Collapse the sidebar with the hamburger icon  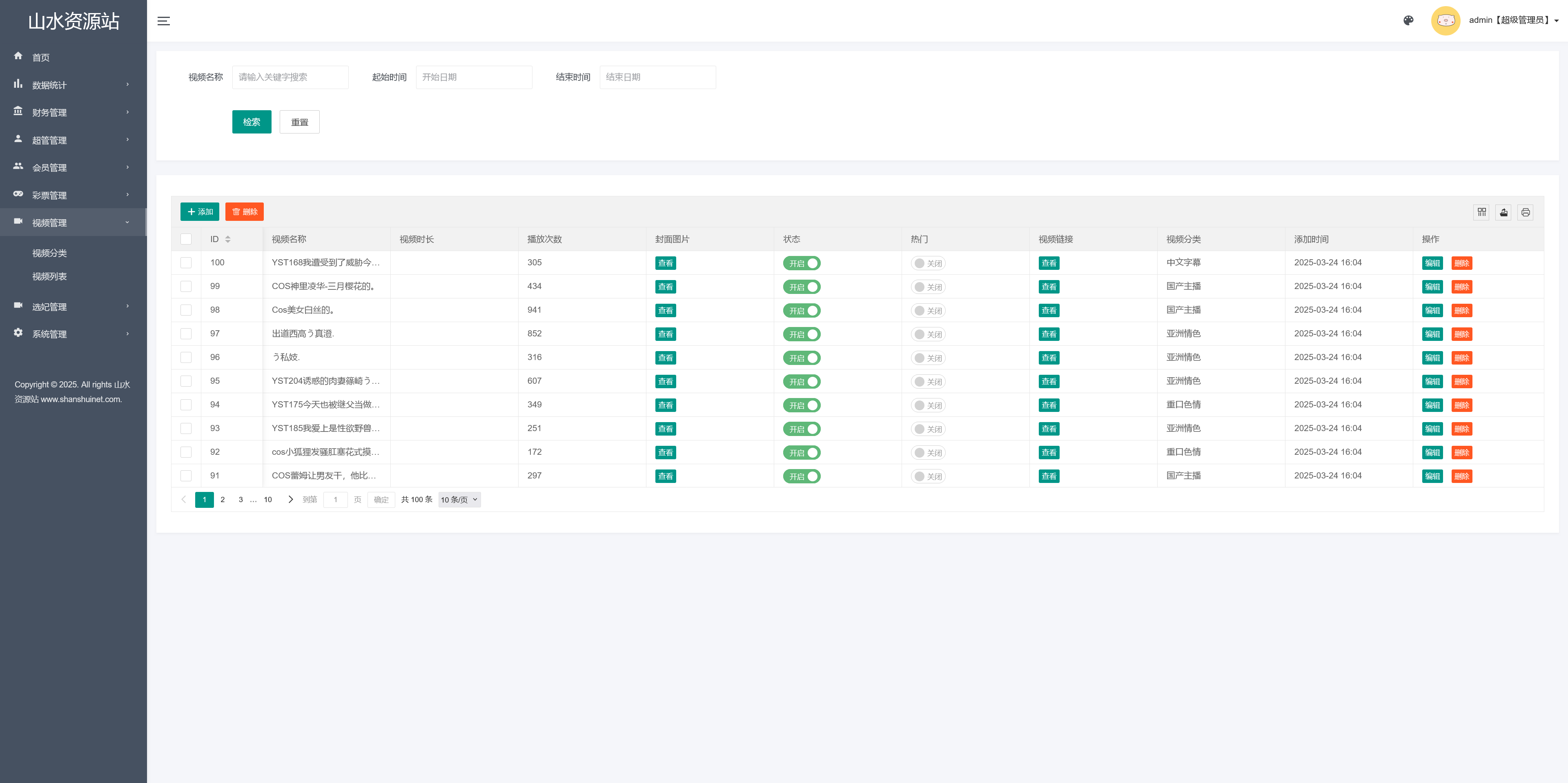pyautogui.click(x=163, y=21)
